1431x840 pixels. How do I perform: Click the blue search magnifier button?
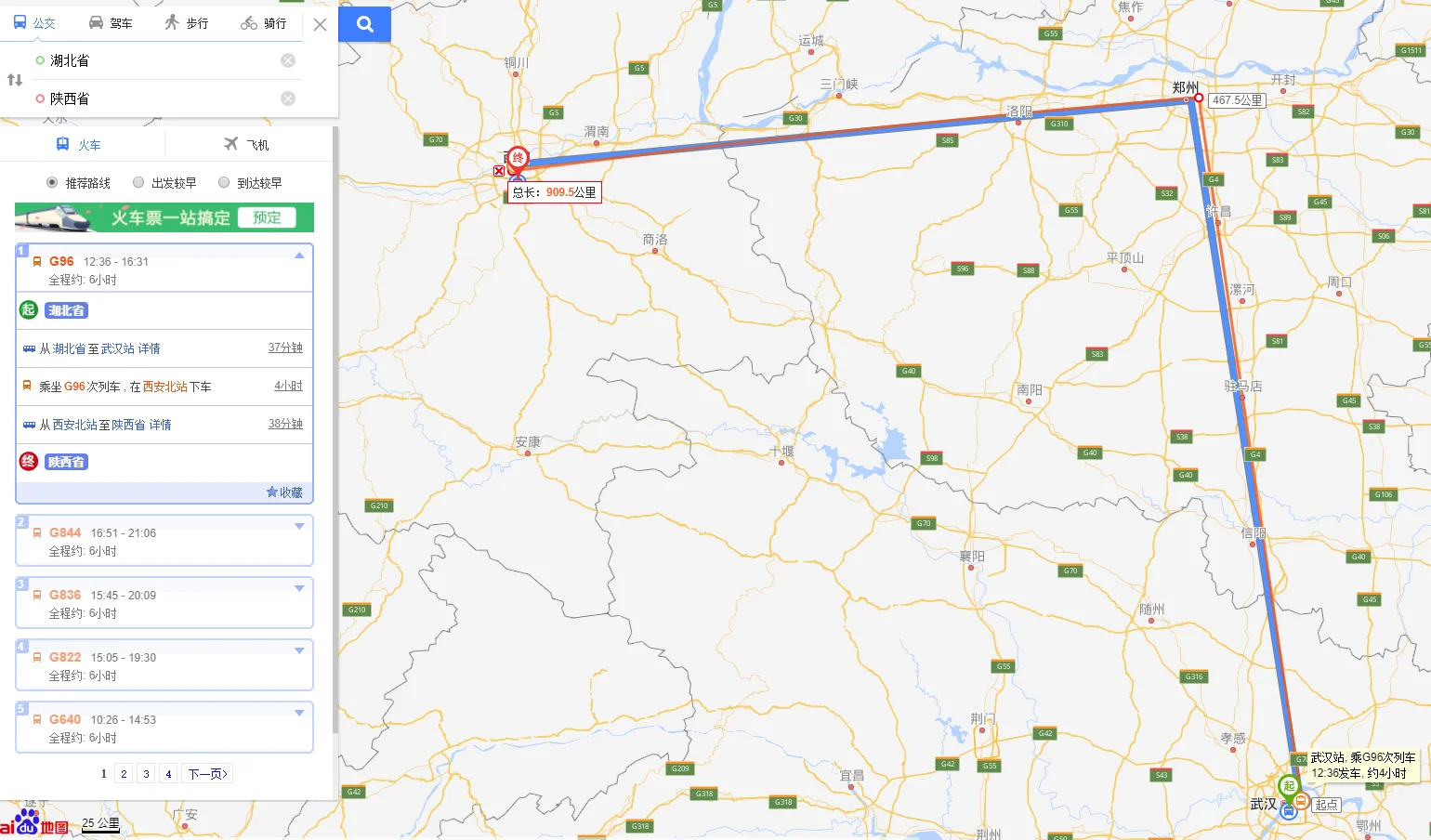pyautogui.click(x=365, y=24)
